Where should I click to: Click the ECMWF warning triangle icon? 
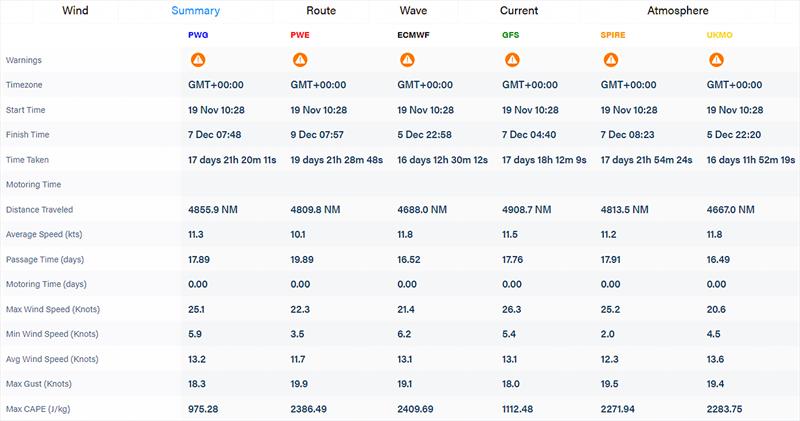point(406,60)
